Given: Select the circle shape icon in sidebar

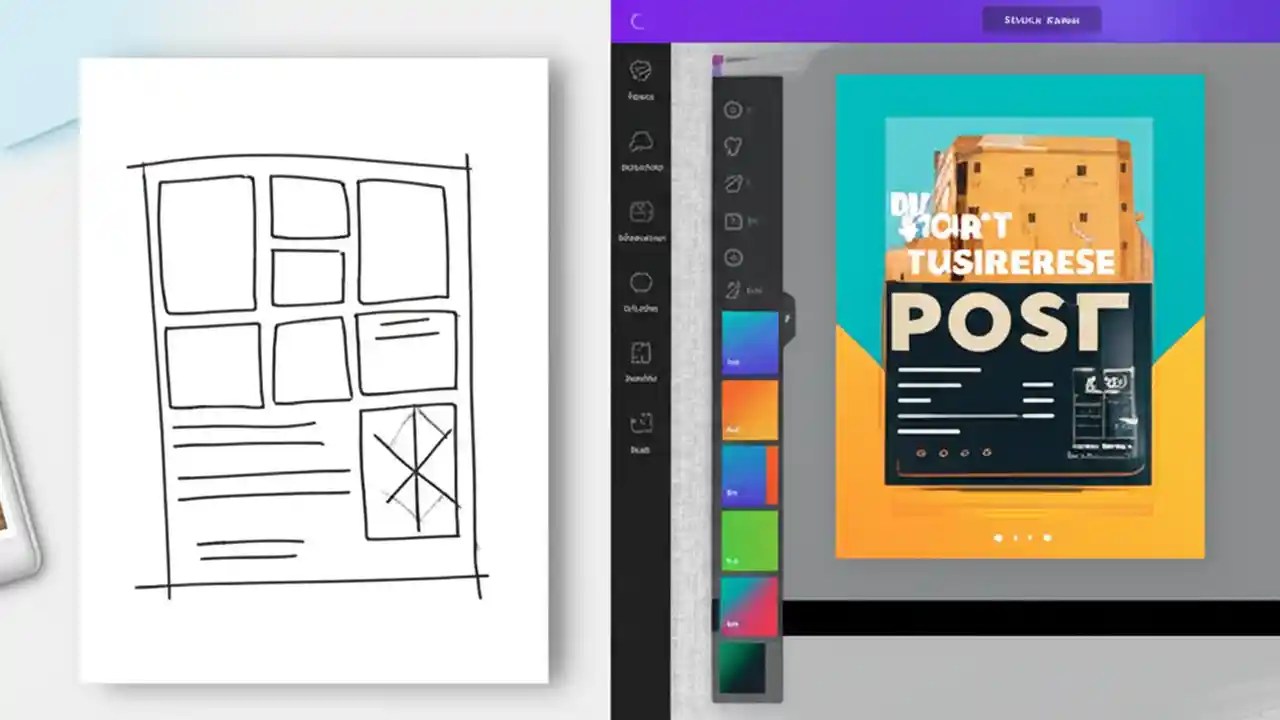Looking at the screenshot, I should (641, 281).
